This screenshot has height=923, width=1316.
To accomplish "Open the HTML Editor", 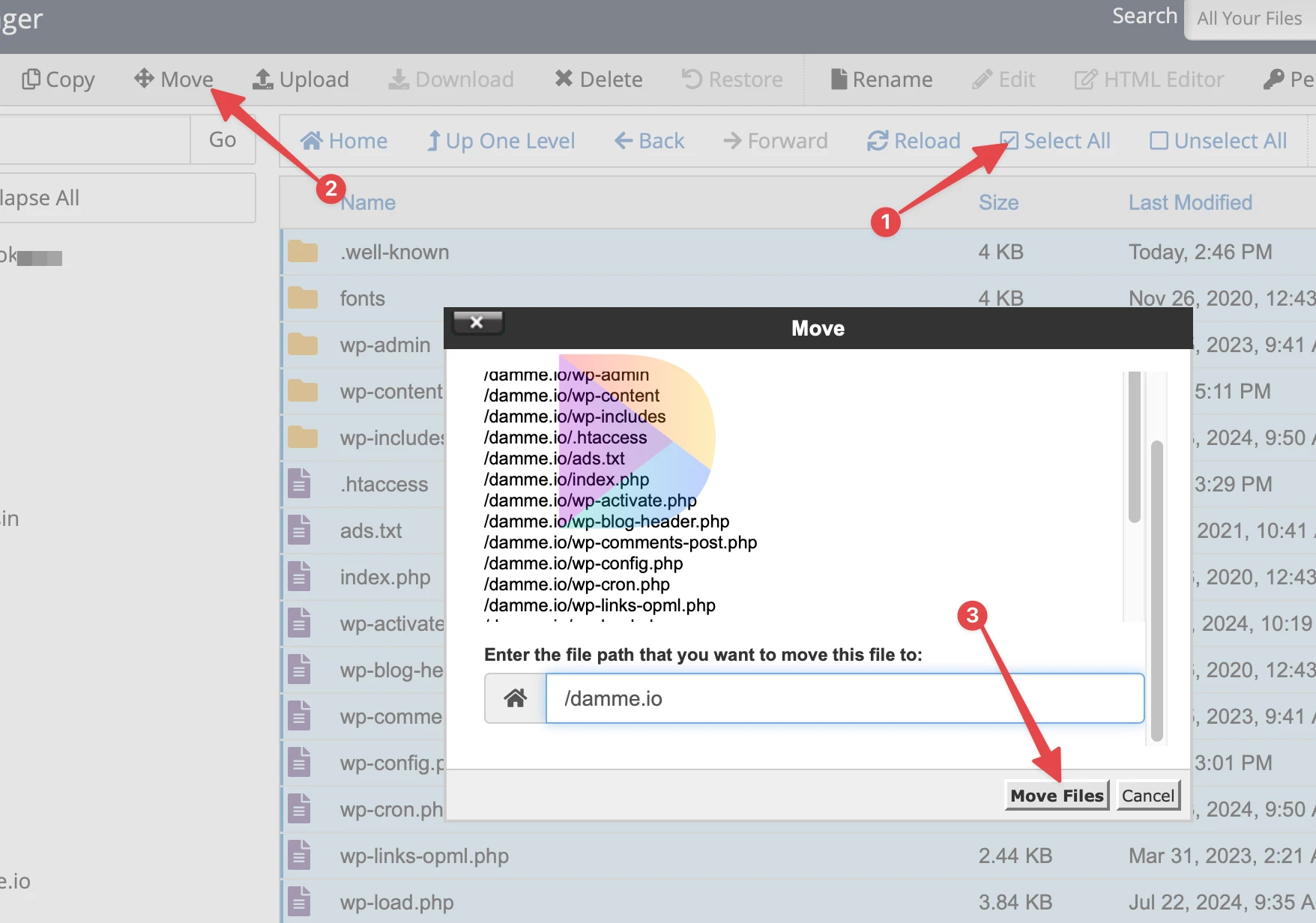I will pos(1149,79).
